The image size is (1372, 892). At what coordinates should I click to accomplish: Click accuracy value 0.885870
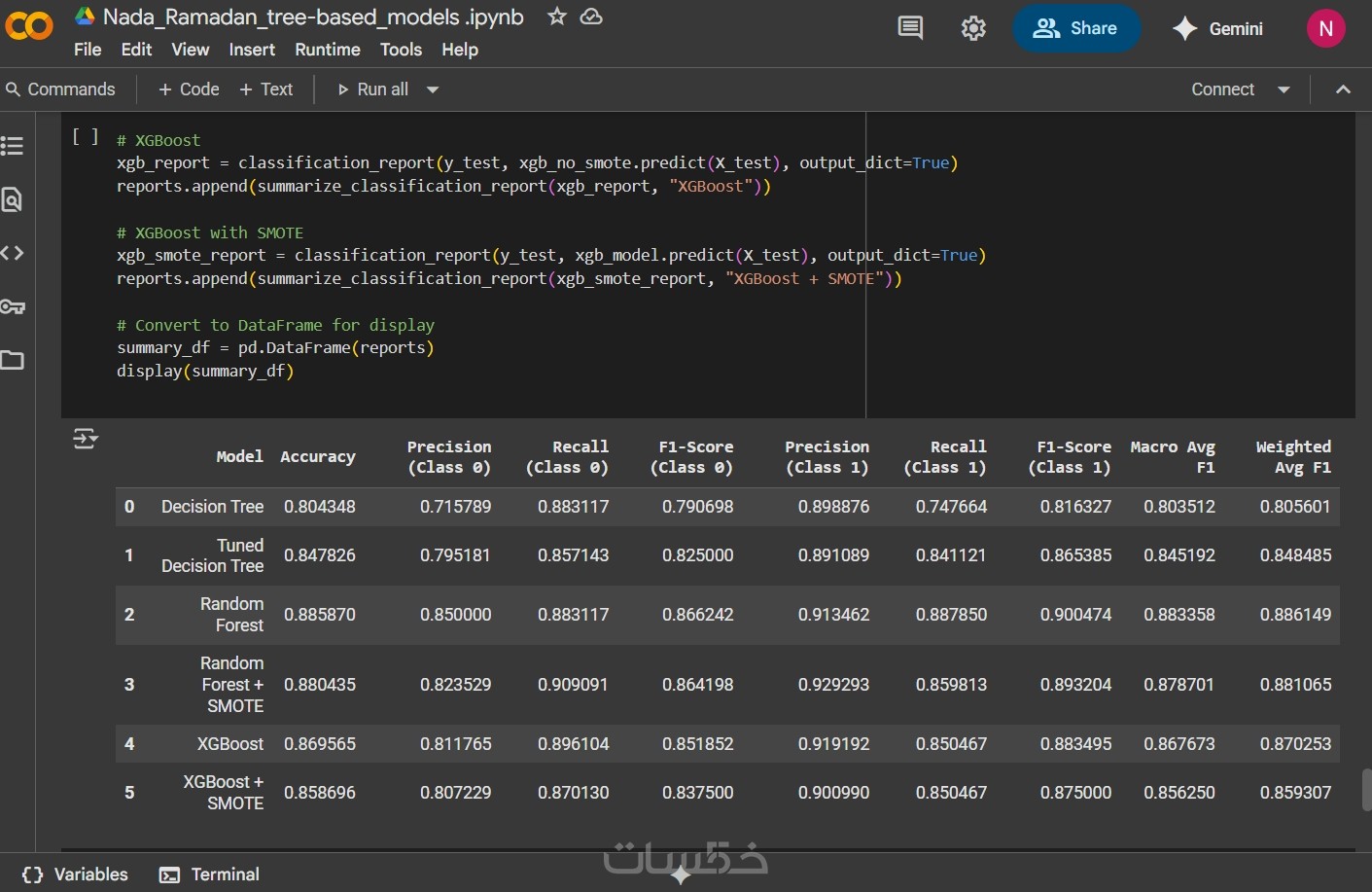pos(320,615)
